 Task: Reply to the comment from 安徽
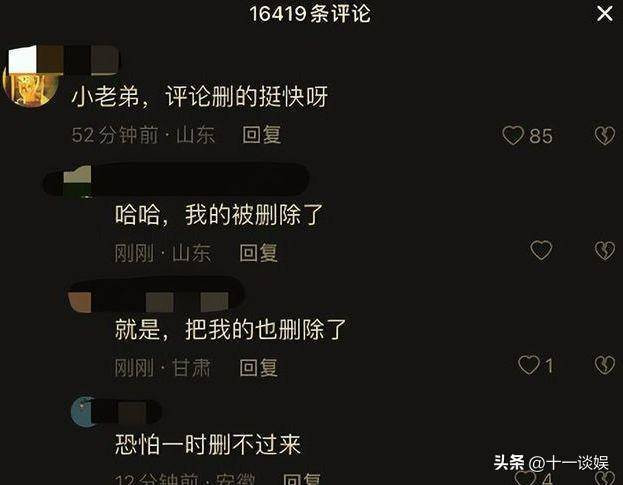click(302, 479)
